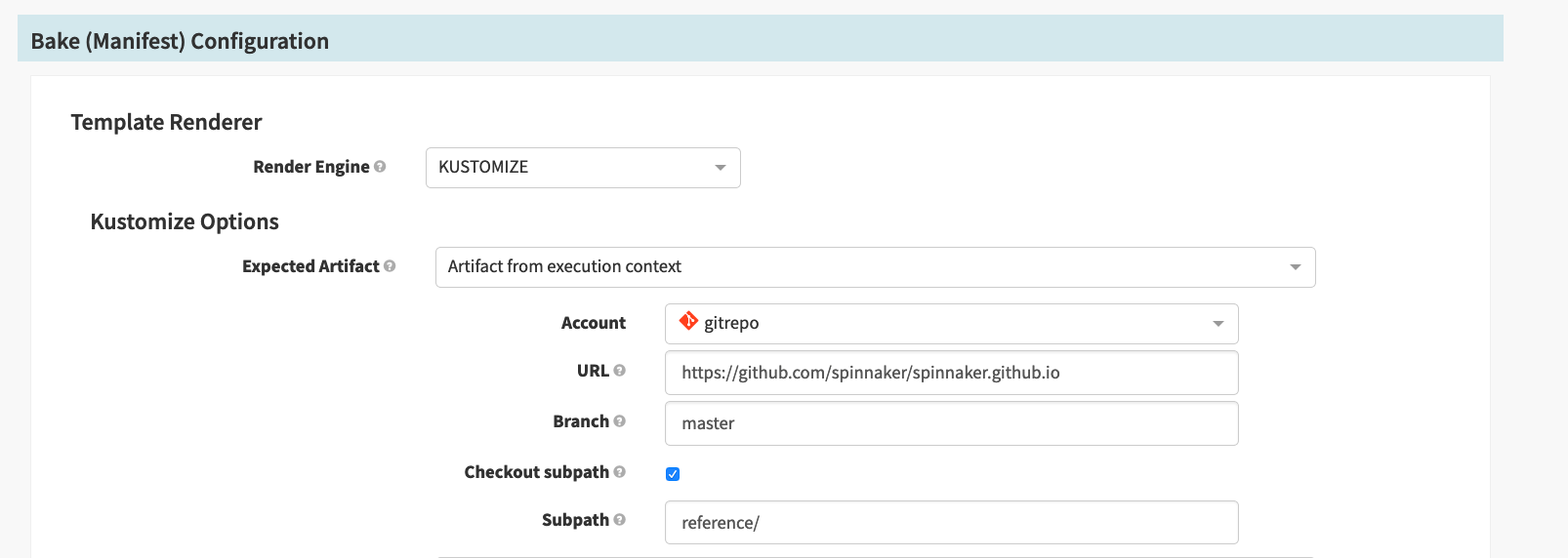Focus the Branch field containing master
Viewport: 1568px width, 558px height.
[951, 423]
